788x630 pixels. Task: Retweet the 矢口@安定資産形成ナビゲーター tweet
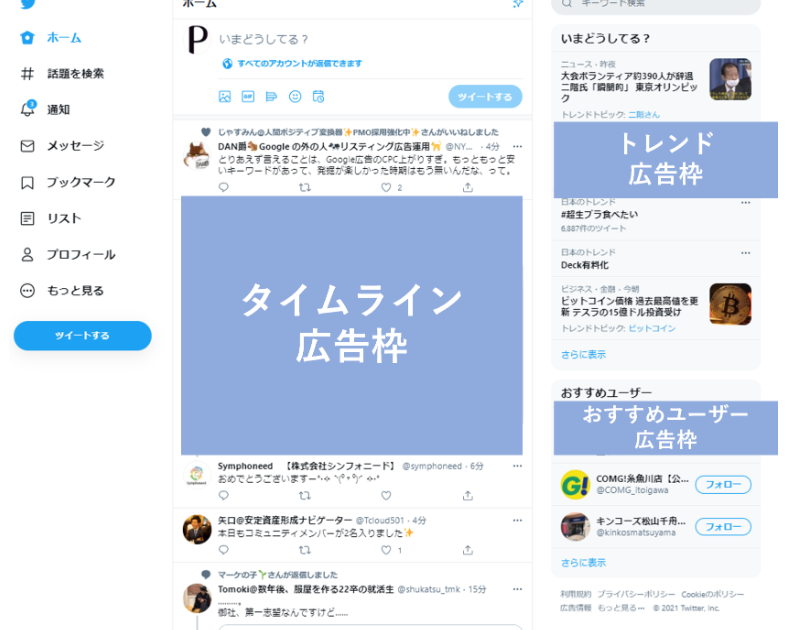pos(305,550)
